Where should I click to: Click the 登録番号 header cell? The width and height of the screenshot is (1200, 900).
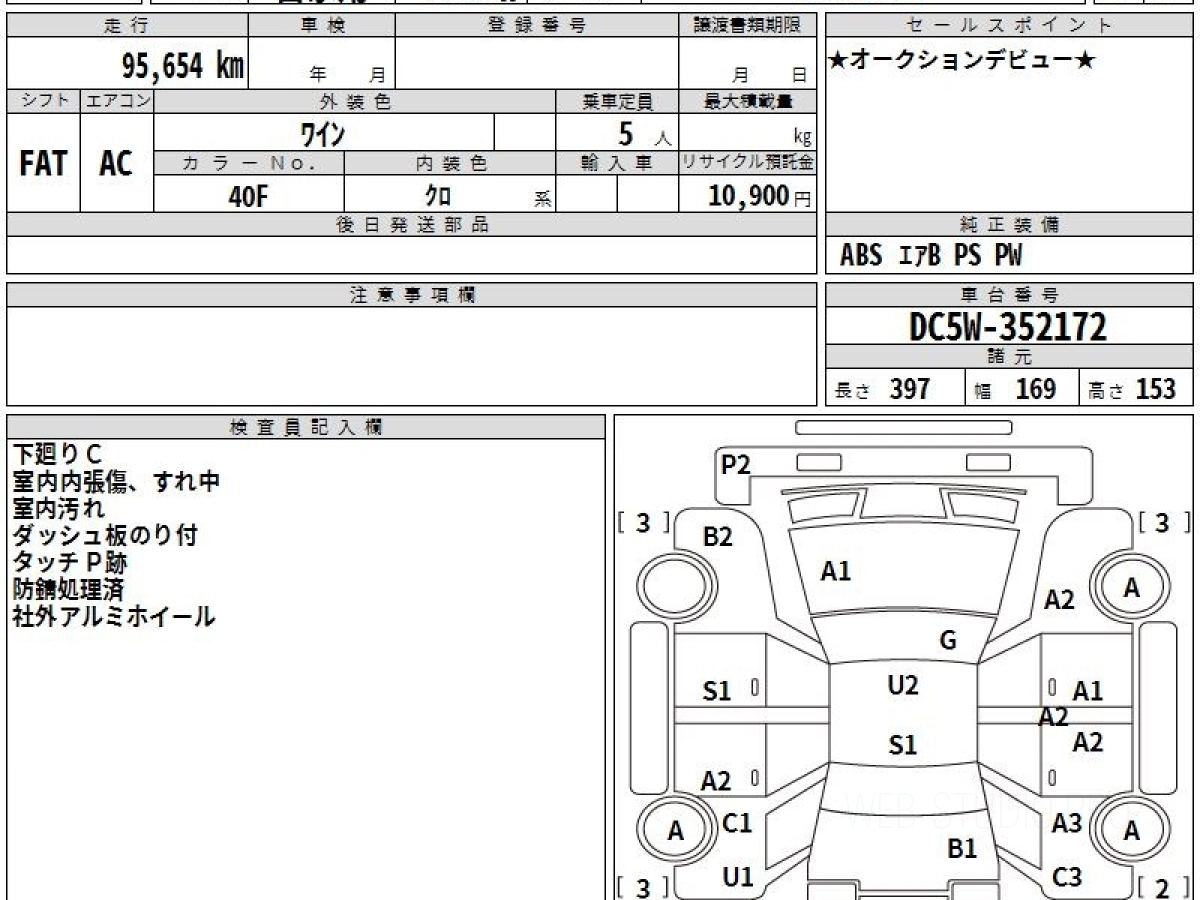537,26
